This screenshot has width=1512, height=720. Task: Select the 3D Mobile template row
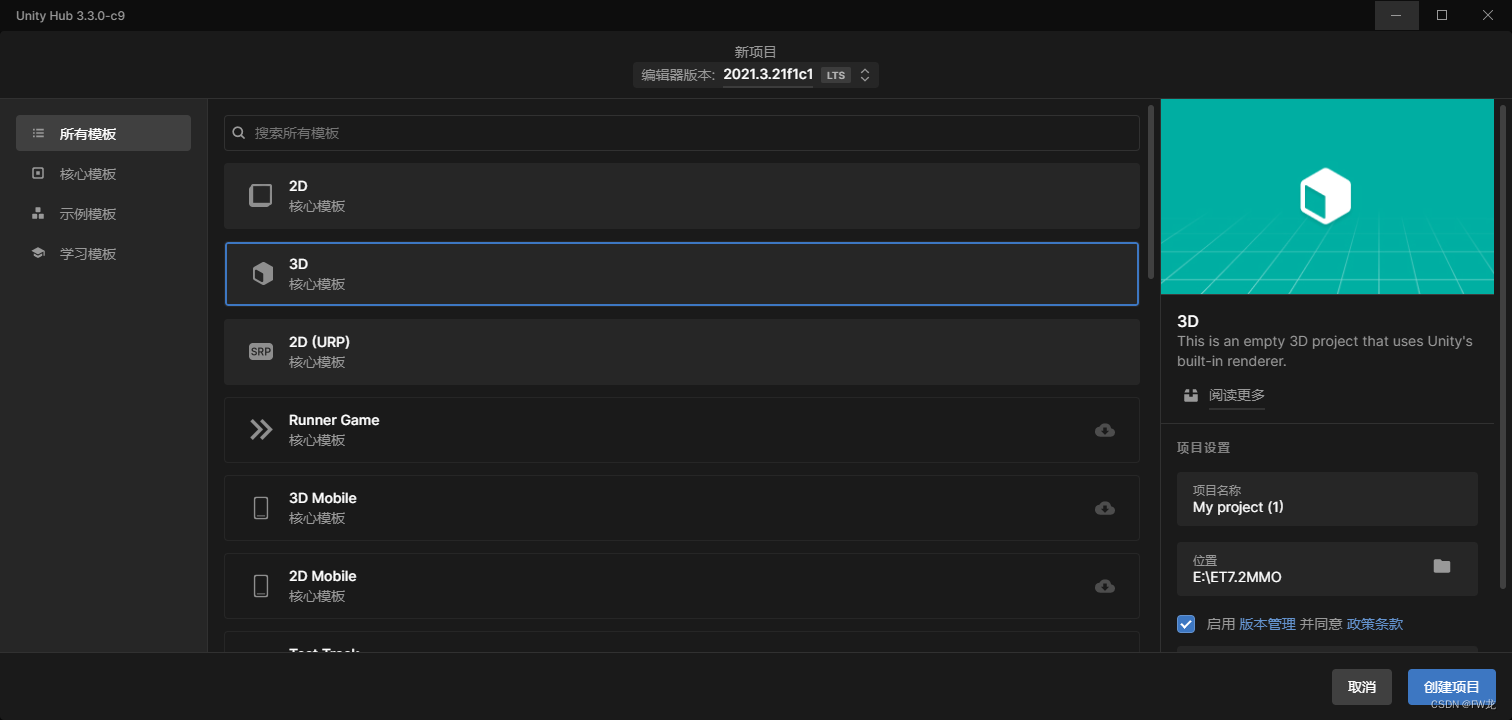[x=682, y=508]
